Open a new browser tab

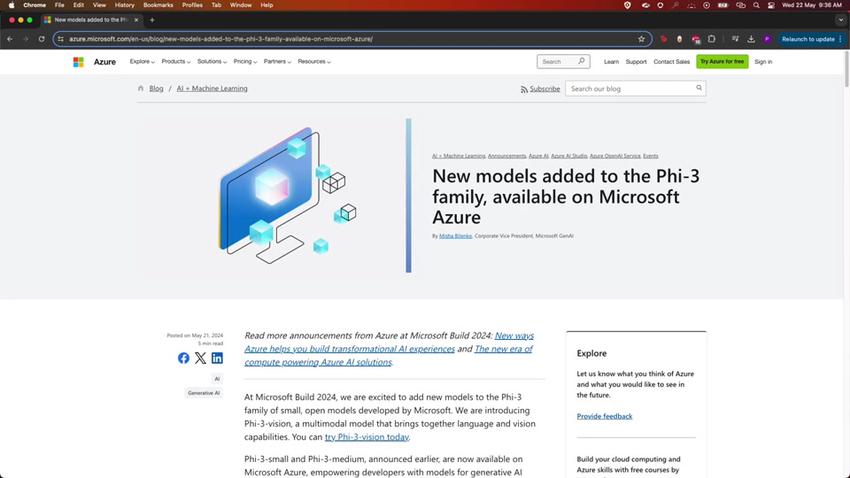click(x=152, y=20)
